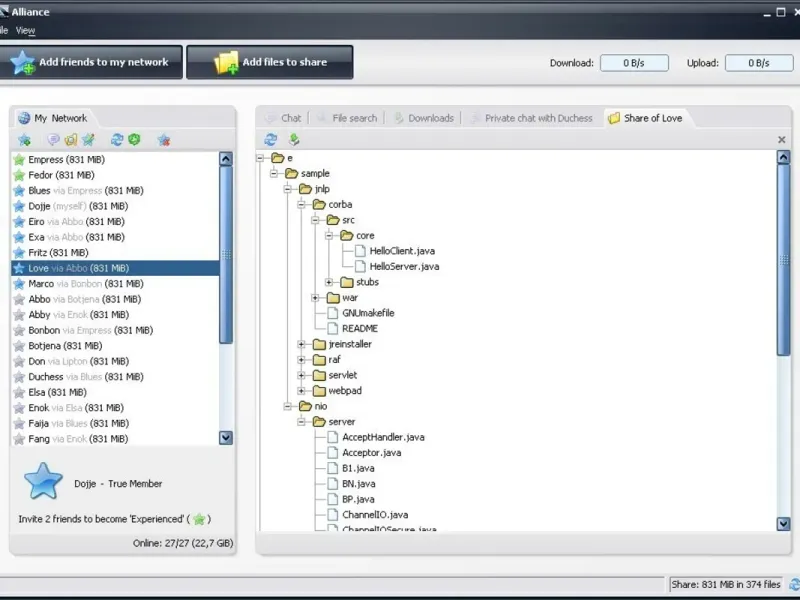Select friend Elsa (831 MiB)
This screenshot has width=800, height=600.
(x=115, y=392)
